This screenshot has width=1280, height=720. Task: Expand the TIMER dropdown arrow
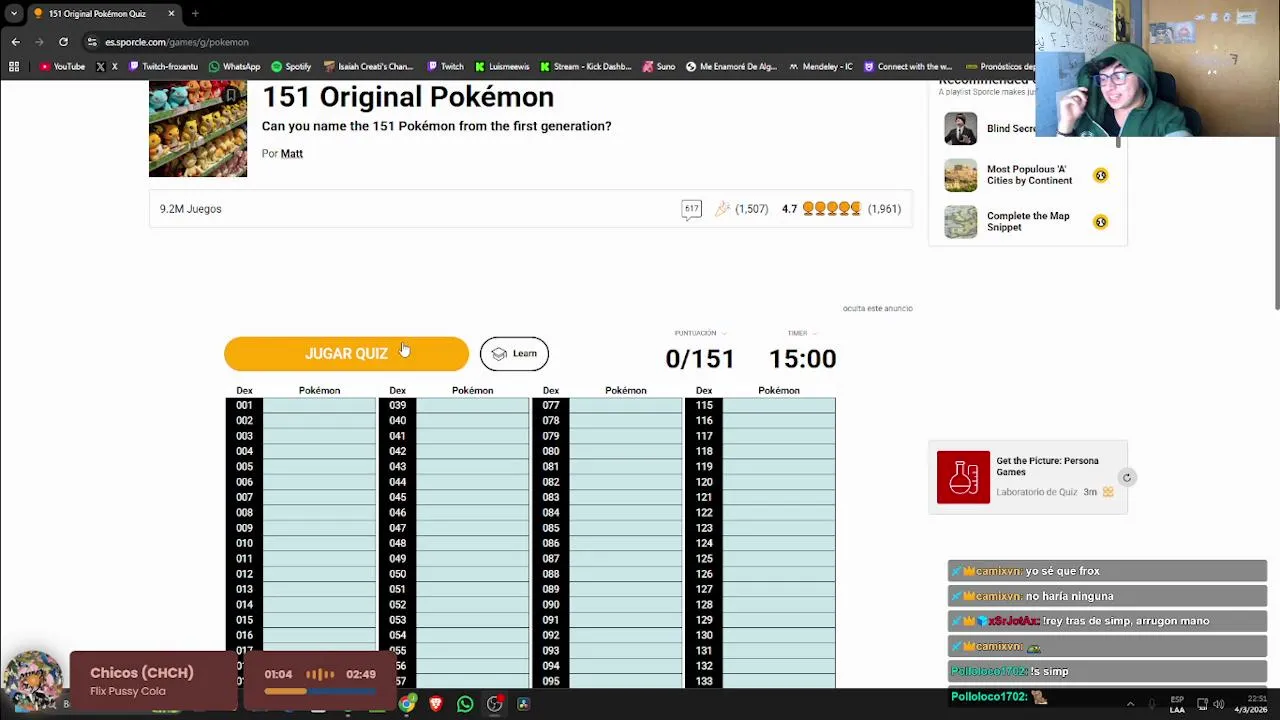coord(814,333)
